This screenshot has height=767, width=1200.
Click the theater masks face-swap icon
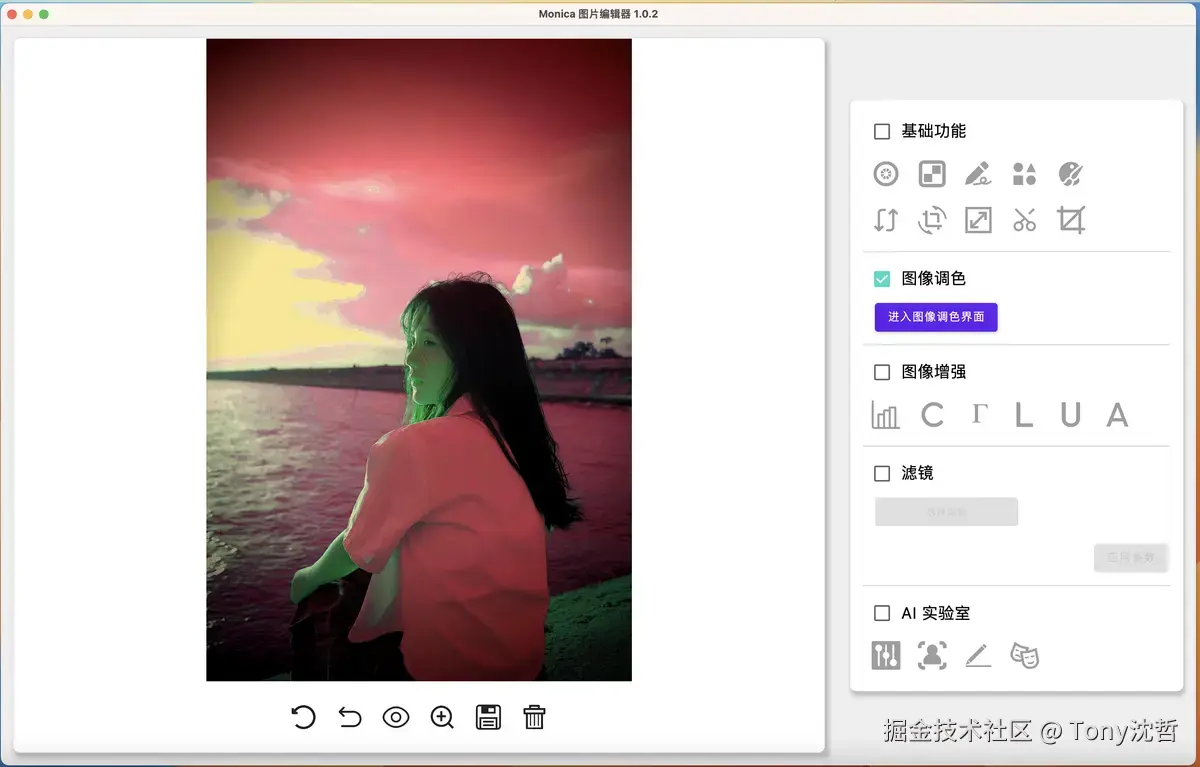pyautogui.click(x=1025, y=656)
